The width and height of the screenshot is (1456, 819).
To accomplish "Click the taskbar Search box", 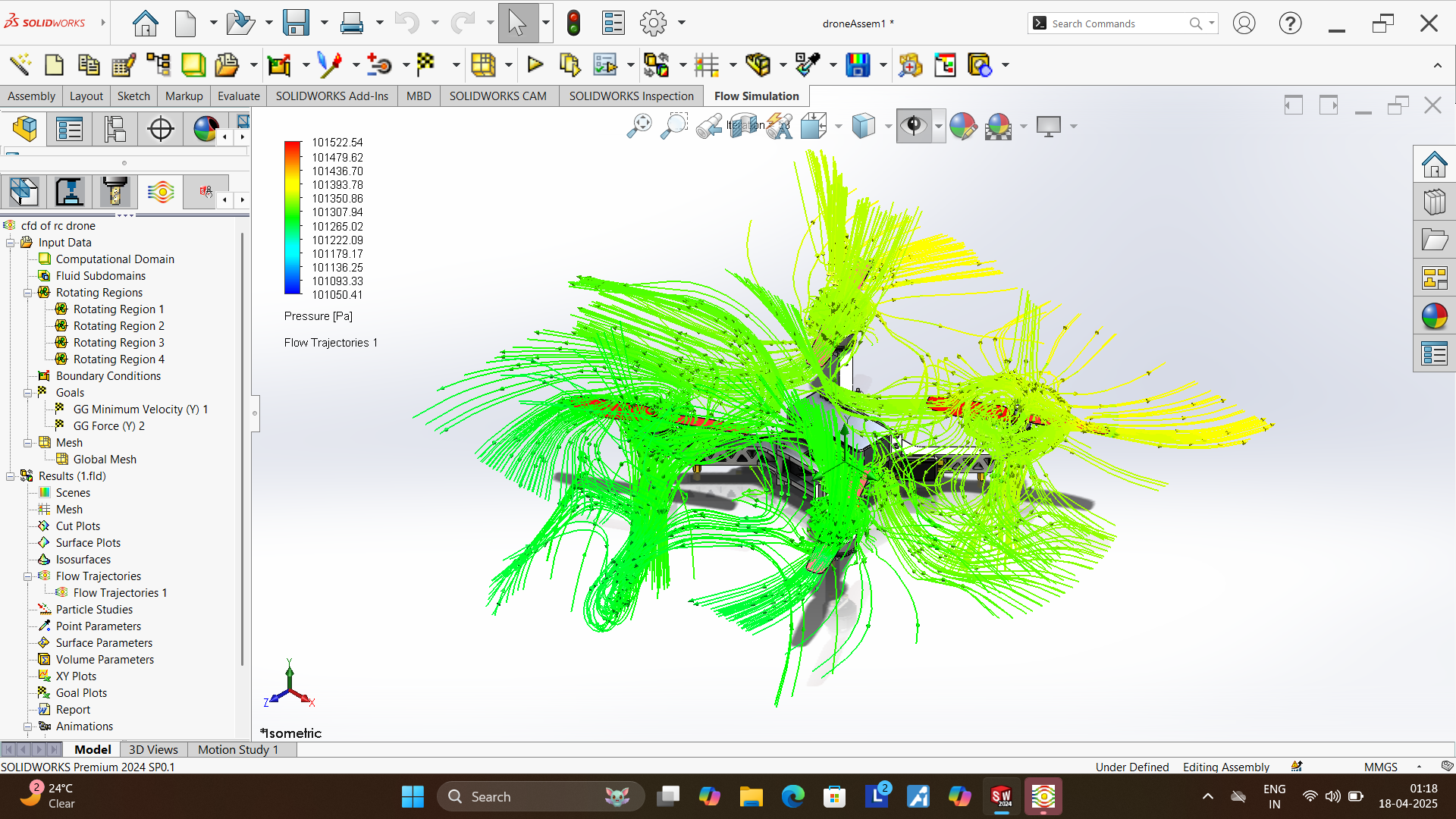I will [541, 797].
